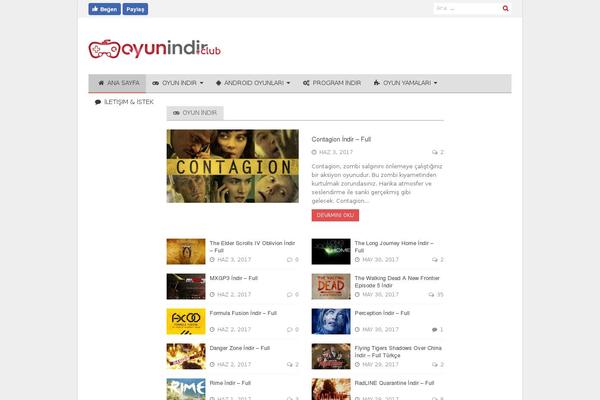Select the ANA SAYFA menu item
Screen dimensions: 600x400
point(117,83)
